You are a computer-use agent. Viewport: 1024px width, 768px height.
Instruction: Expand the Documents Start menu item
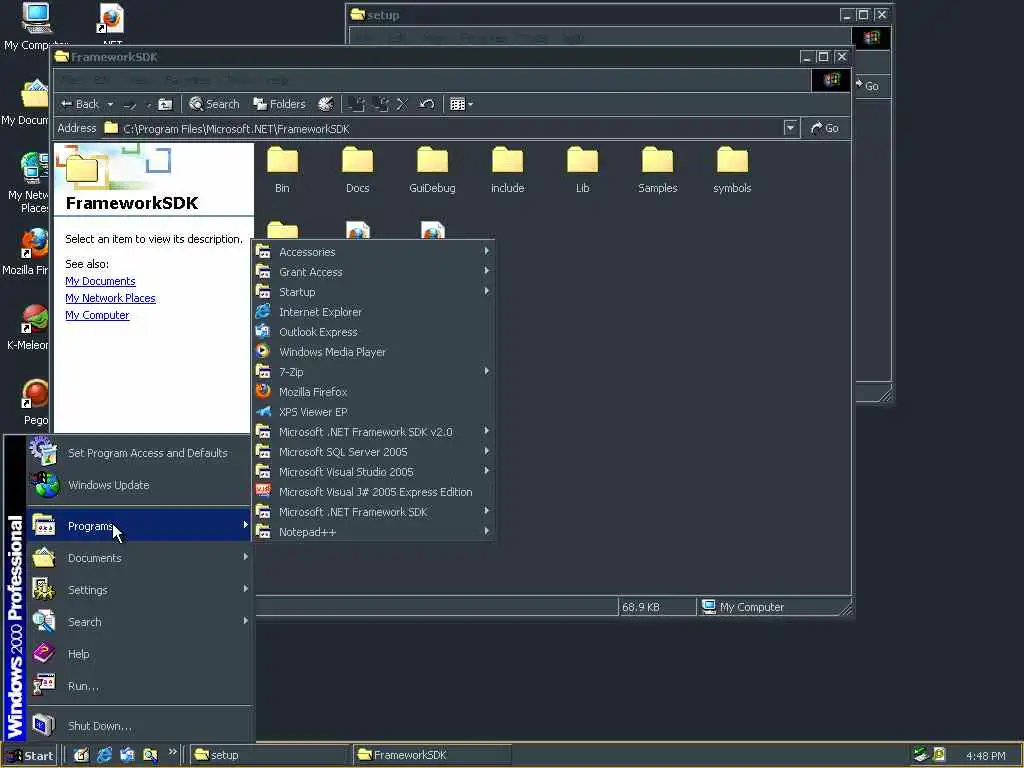138,558
